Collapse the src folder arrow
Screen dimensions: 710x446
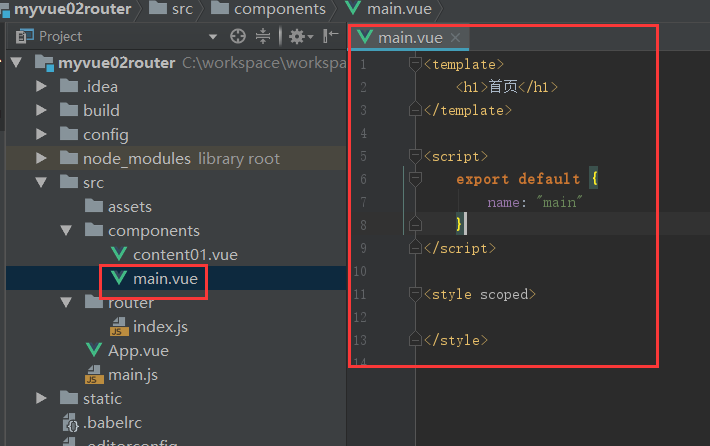click(x=41, y=182)
